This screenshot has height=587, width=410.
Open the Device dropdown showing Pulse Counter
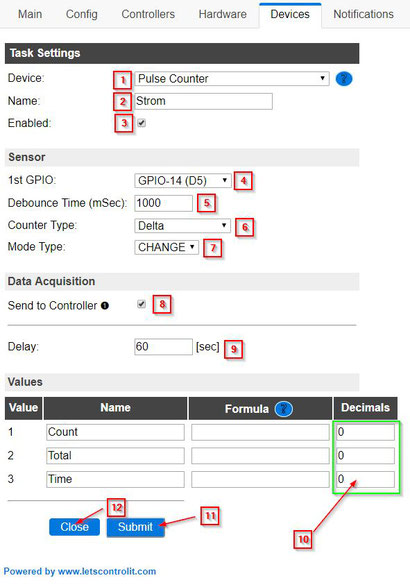pos(232,79)
